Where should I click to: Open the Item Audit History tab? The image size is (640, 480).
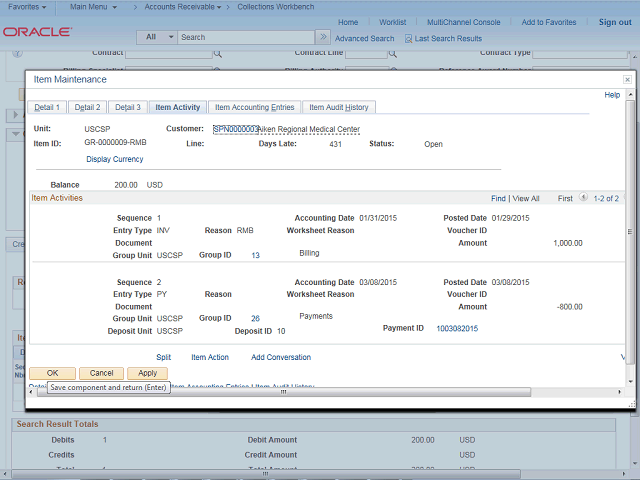pos(338,107)
